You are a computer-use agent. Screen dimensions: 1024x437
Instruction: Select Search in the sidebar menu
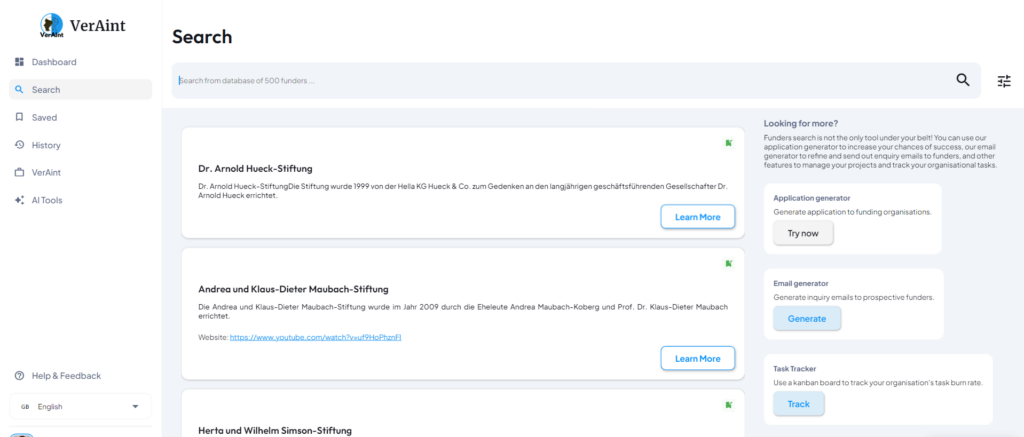tap(46, 90)
